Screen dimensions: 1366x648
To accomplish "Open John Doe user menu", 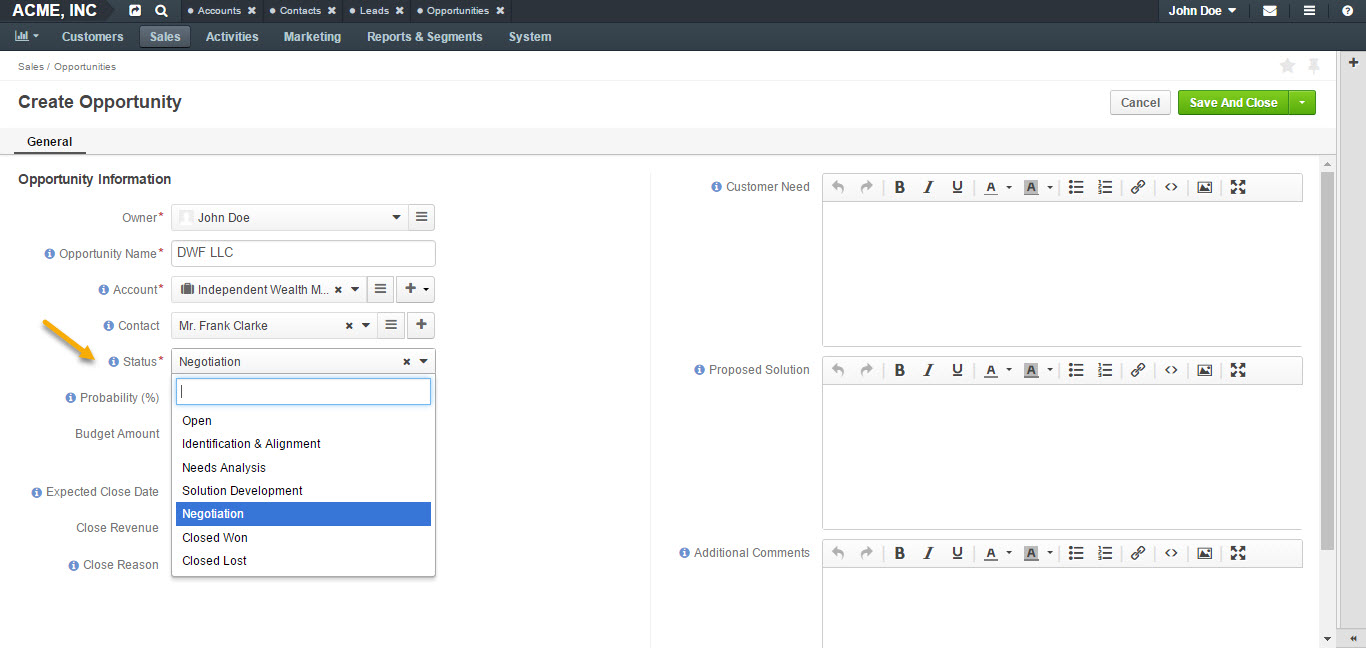I will pos(1203,11).
